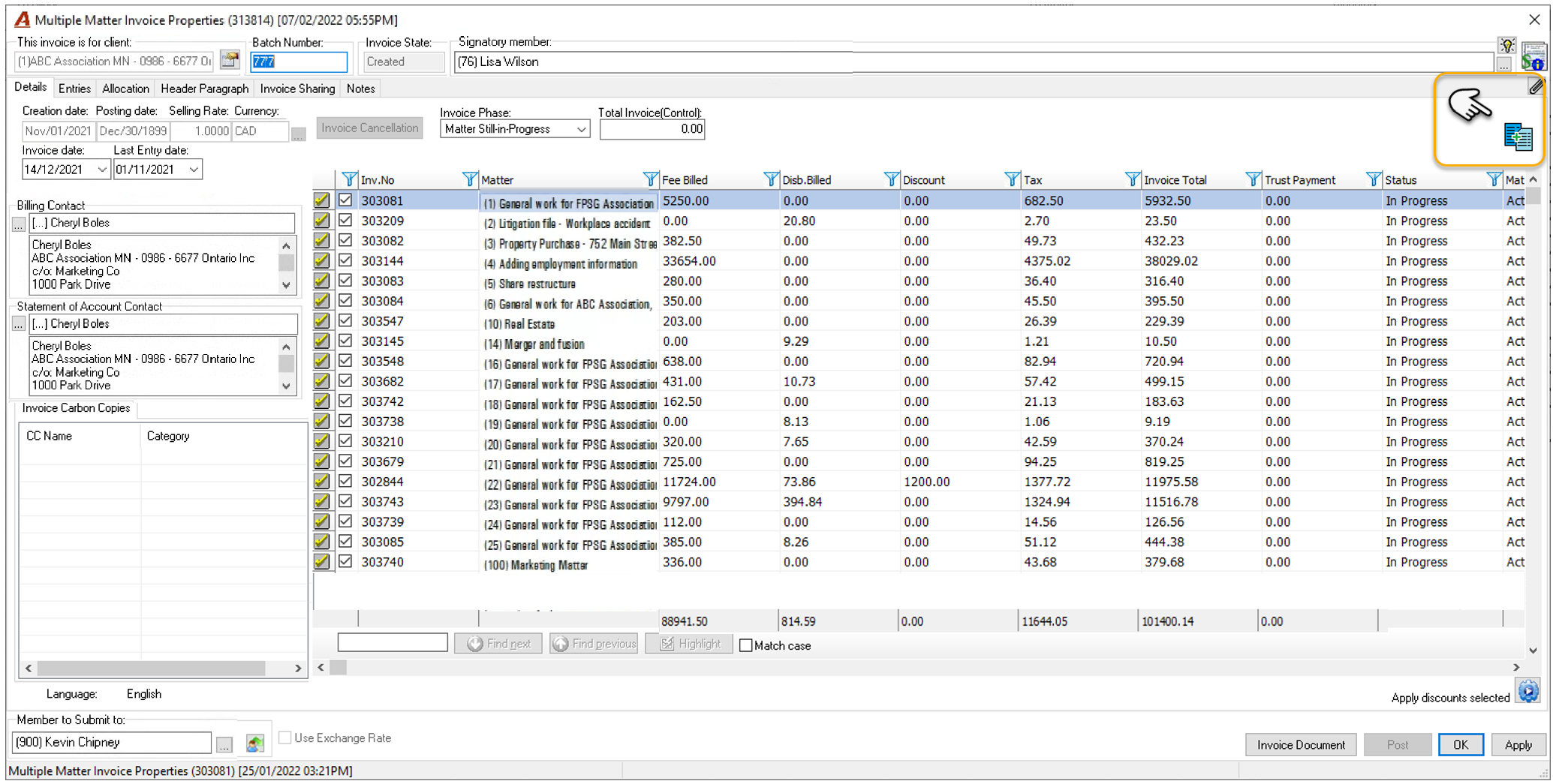The width and height of the screenshot is (1553, 784).
Task: Click the blue add-matter-invoices icon
Action: 1518,137
